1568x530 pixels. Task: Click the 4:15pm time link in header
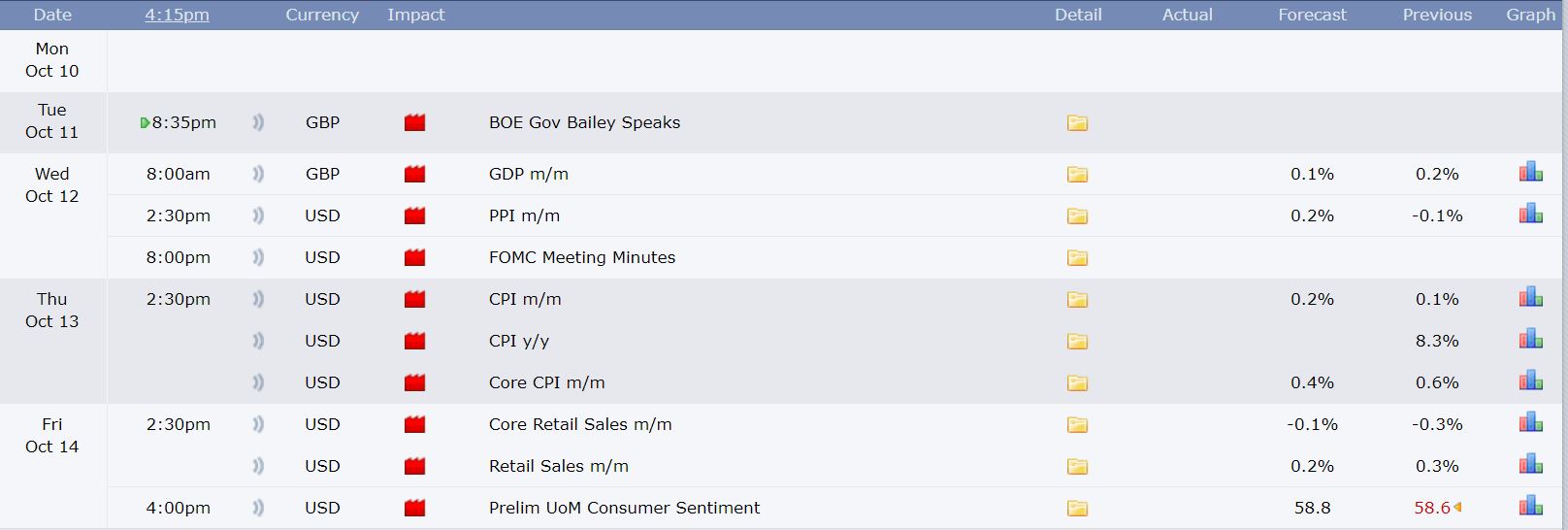coord(177,15)
